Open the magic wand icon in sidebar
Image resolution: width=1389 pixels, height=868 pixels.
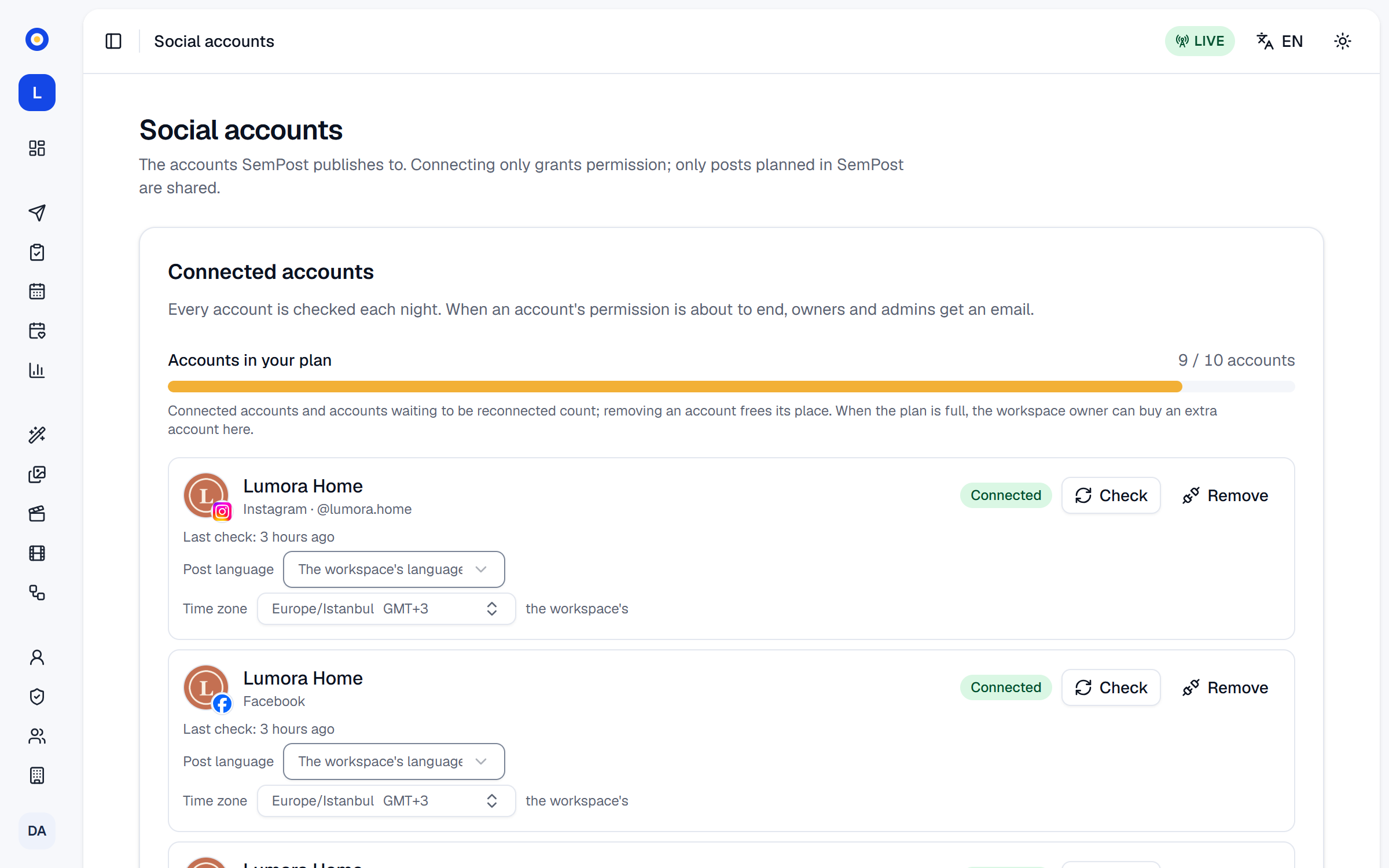point(37,435)
